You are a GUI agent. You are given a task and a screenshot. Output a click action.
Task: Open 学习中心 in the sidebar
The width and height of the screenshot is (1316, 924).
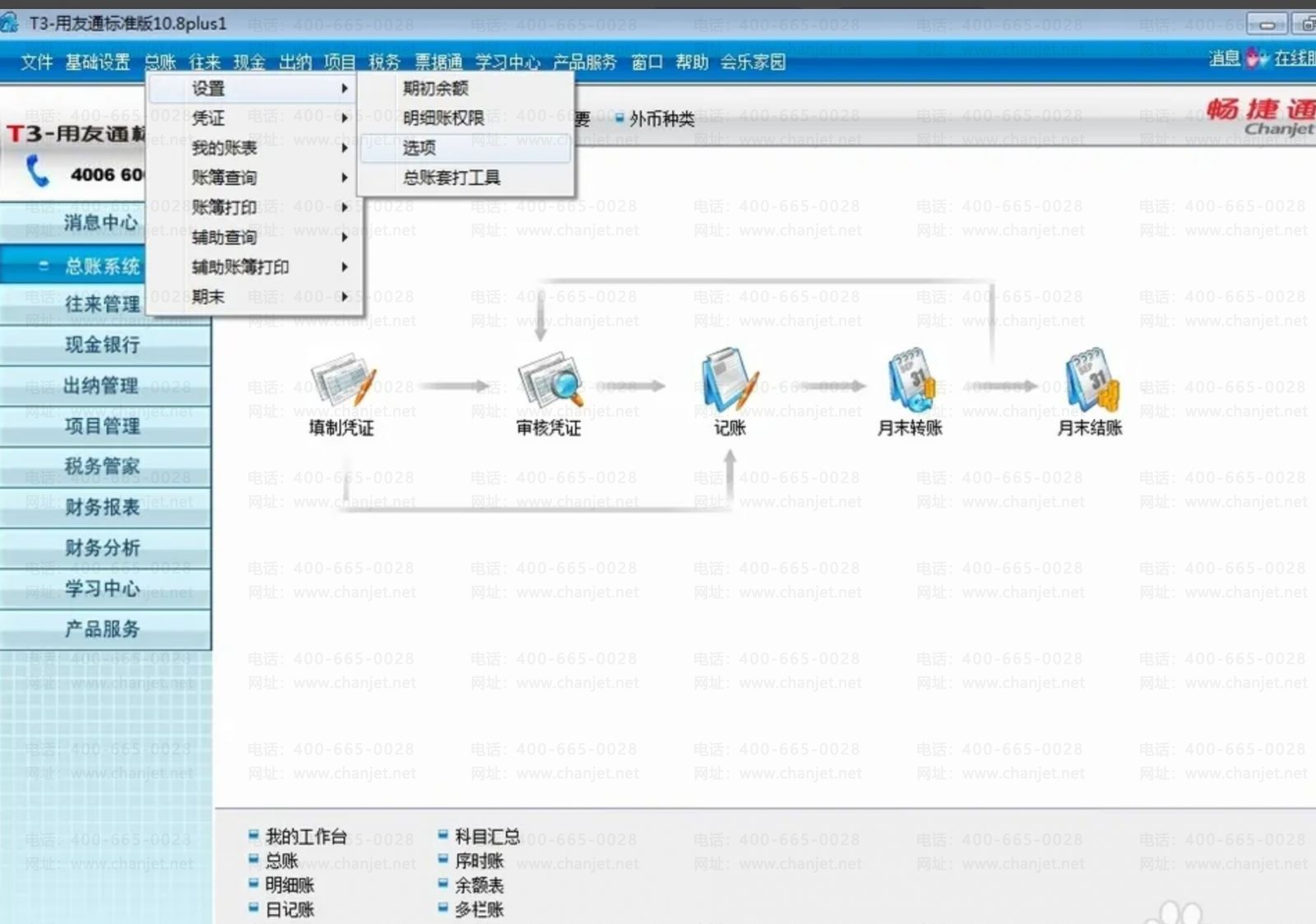click(105, 588)
